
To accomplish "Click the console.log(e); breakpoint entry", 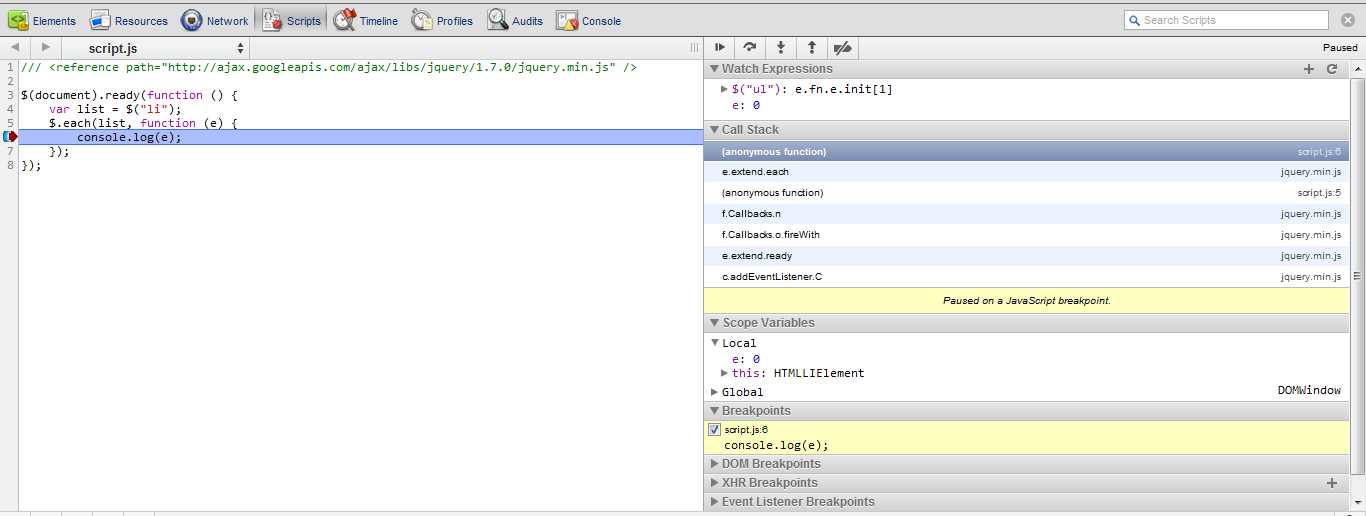I will tap(776, 445).
